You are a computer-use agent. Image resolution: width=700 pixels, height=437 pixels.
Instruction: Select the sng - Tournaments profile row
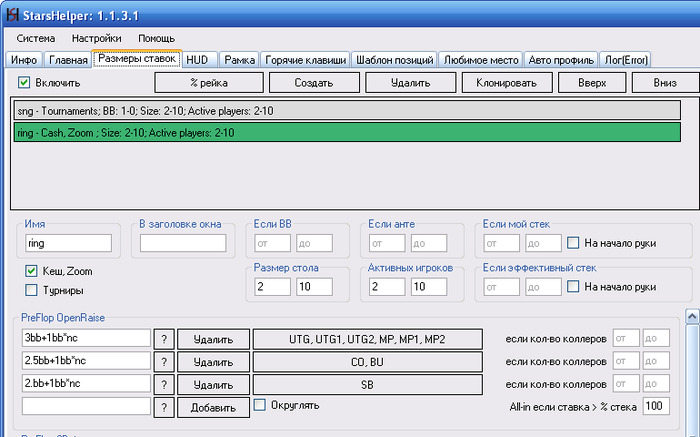pyautogui.click(x=347, y=110)
